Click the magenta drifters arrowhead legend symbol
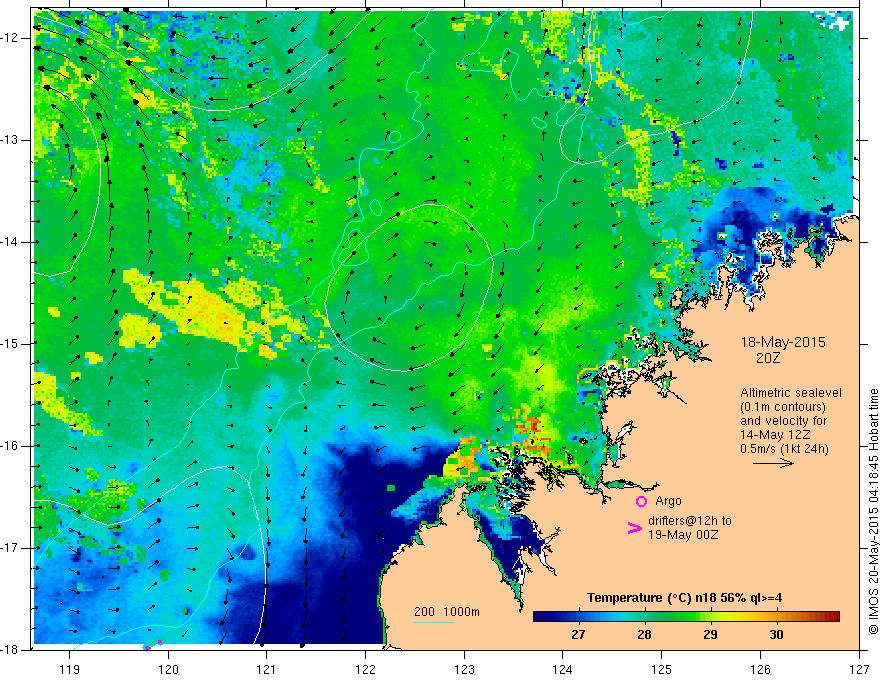Viewport: 880px width, 680px height. click(634, 528)
